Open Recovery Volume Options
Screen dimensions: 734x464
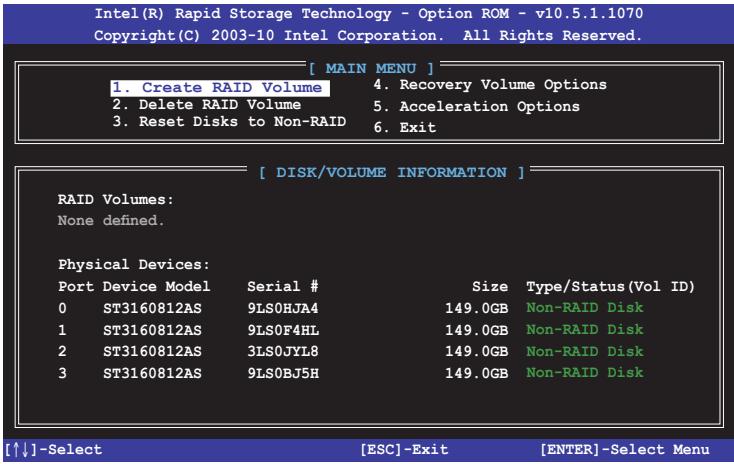490,85
